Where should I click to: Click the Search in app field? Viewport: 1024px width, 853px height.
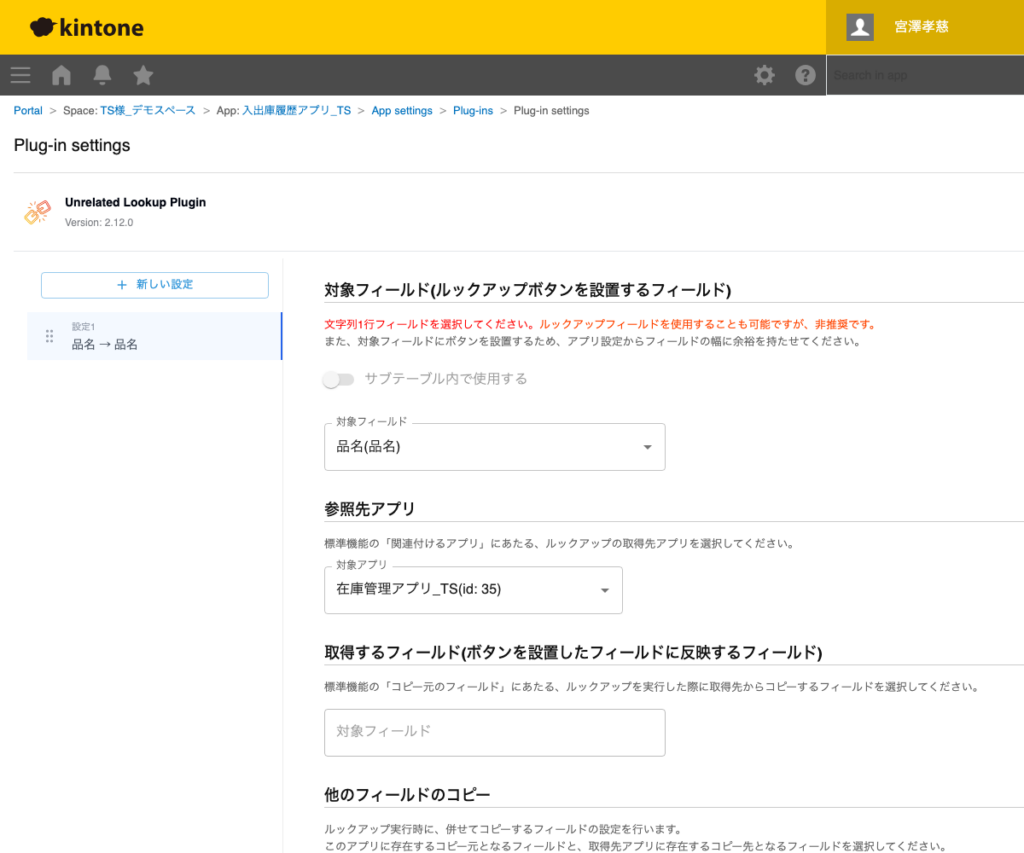925,75
